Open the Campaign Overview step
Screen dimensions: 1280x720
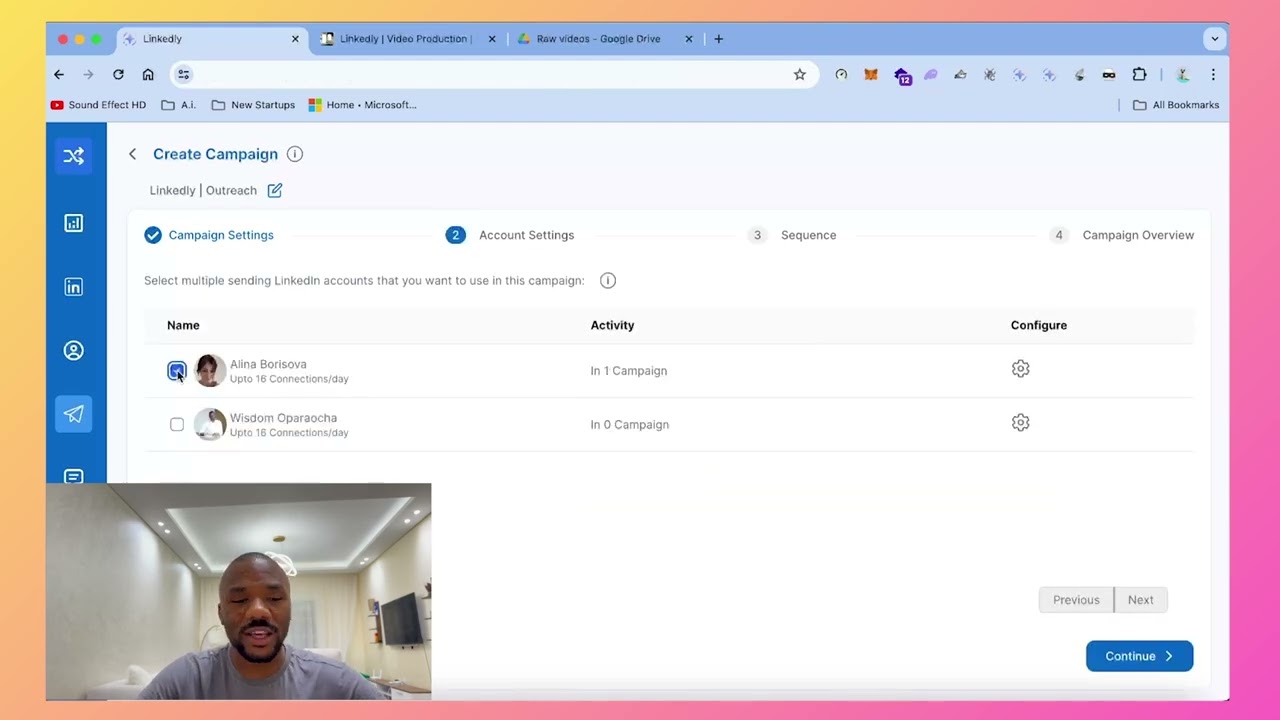click(1122, 235)
